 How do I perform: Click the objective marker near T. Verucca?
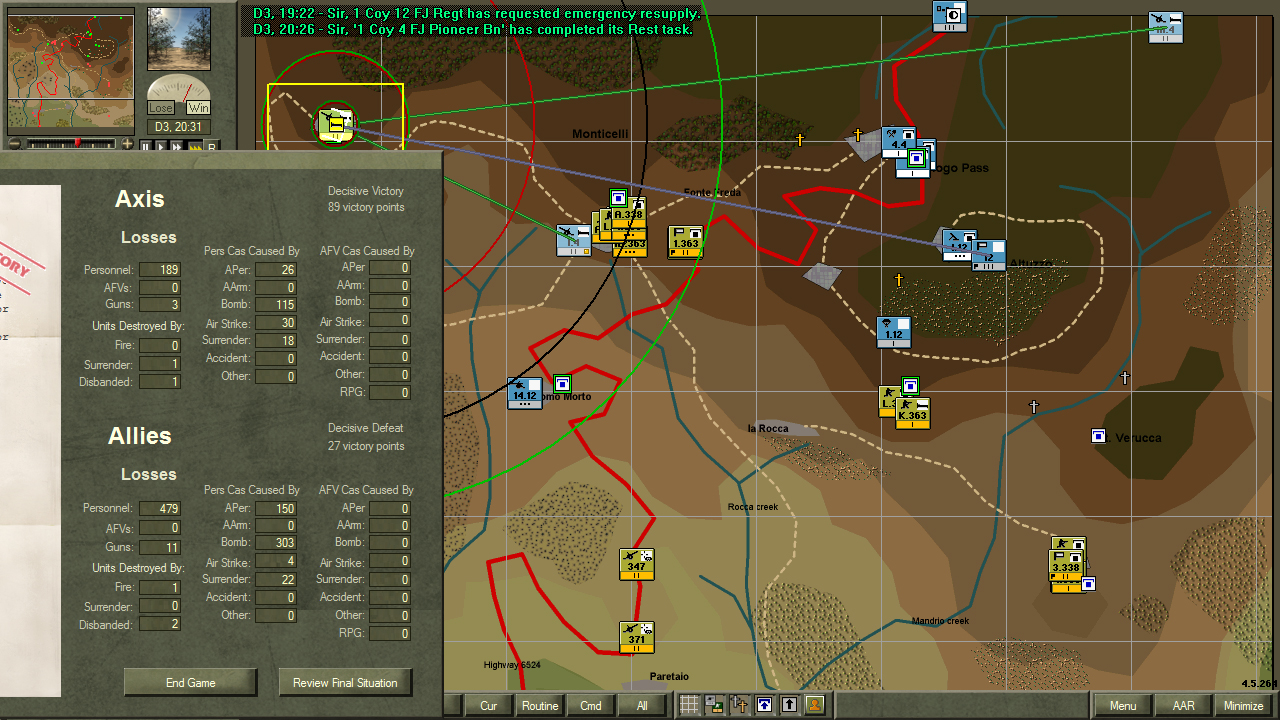pyautogui.click(x=1098, y=436)
